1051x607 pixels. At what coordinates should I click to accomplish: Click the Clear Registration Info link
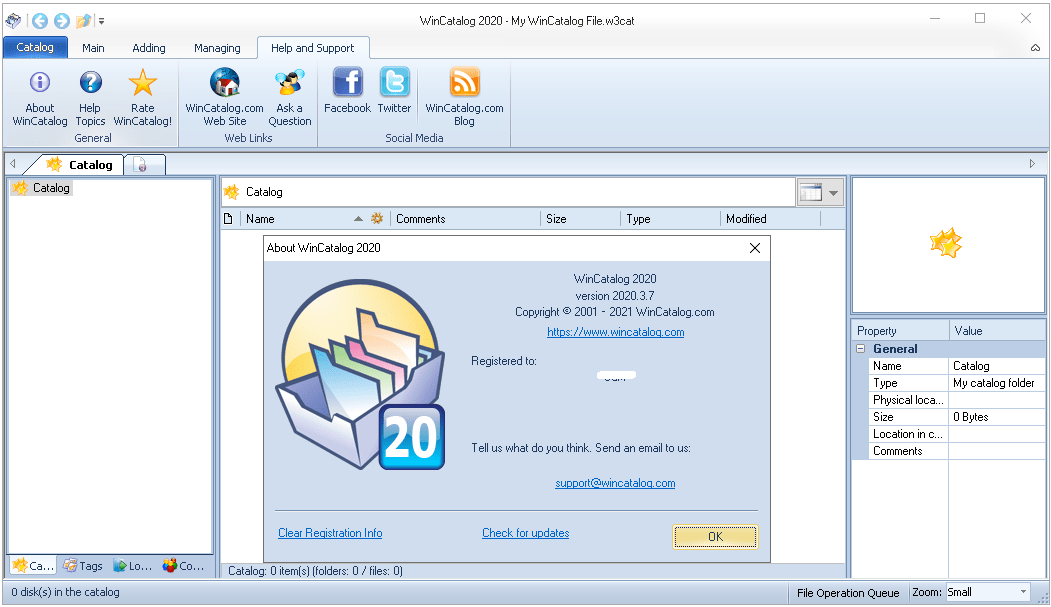(330, 533)
